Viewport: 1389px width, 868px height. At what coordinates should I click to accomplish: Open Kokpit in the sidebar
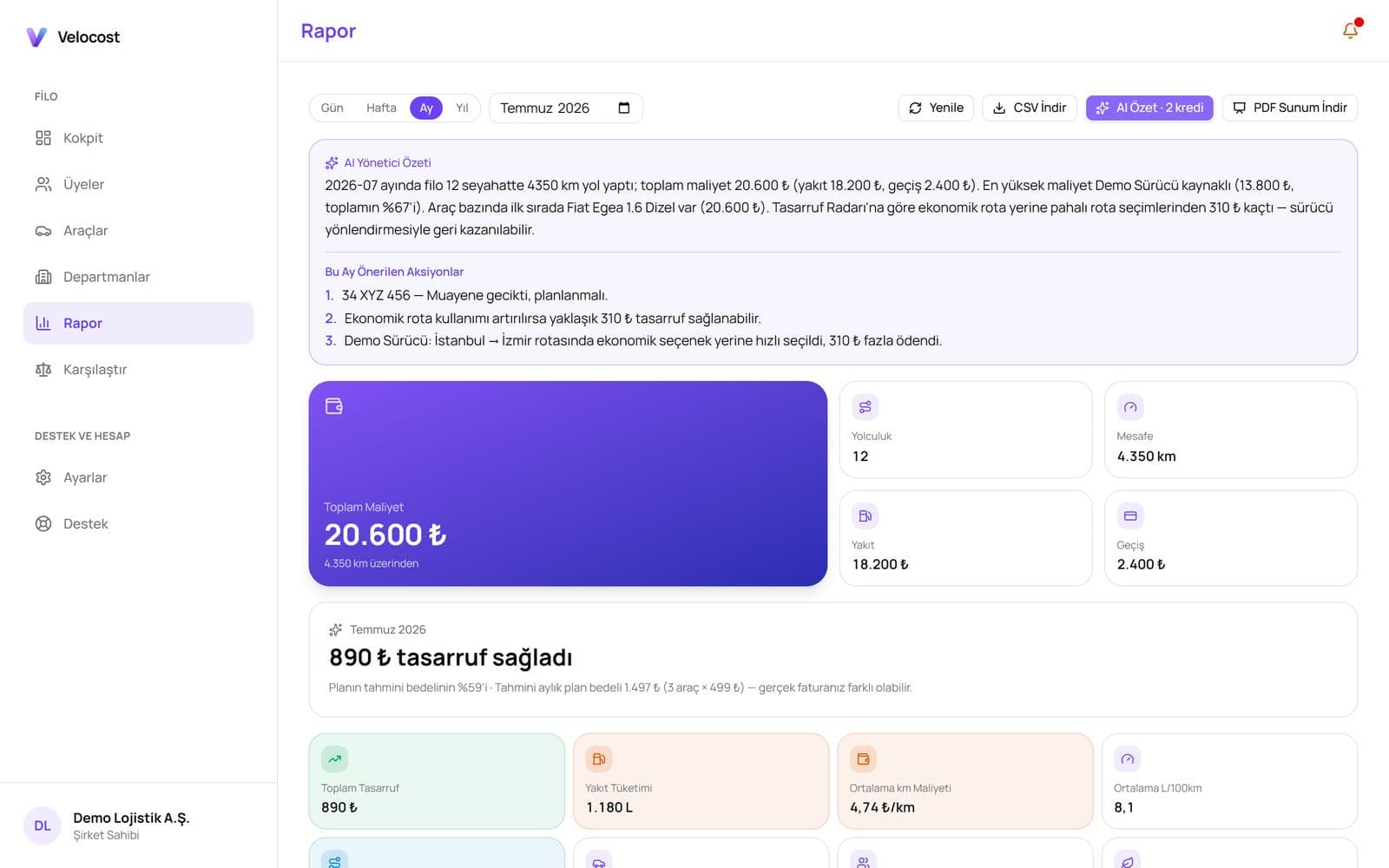(138, 138)
